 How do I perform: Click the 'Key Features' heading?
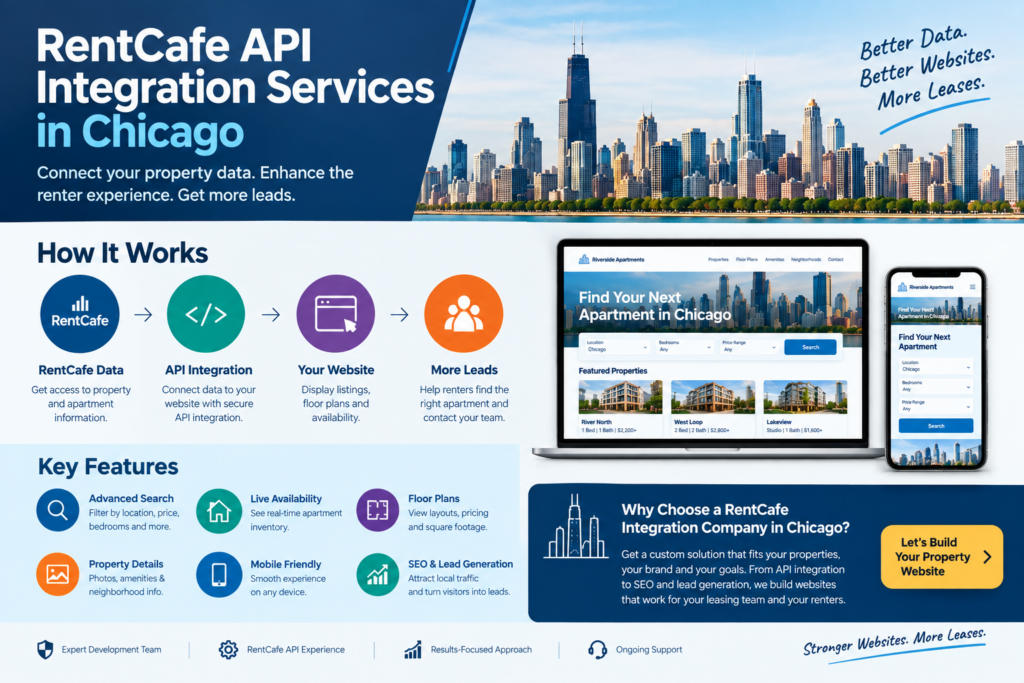click(x=108, y=467)
